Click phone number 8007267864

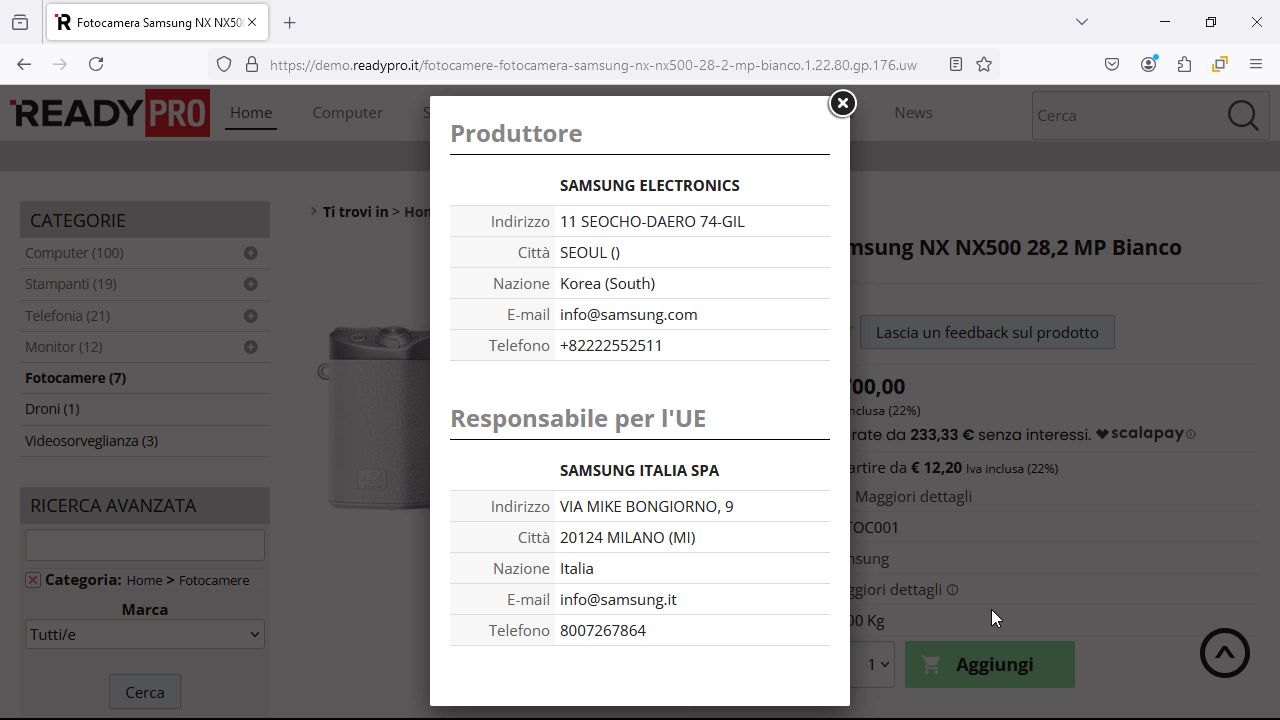point(603,631)
